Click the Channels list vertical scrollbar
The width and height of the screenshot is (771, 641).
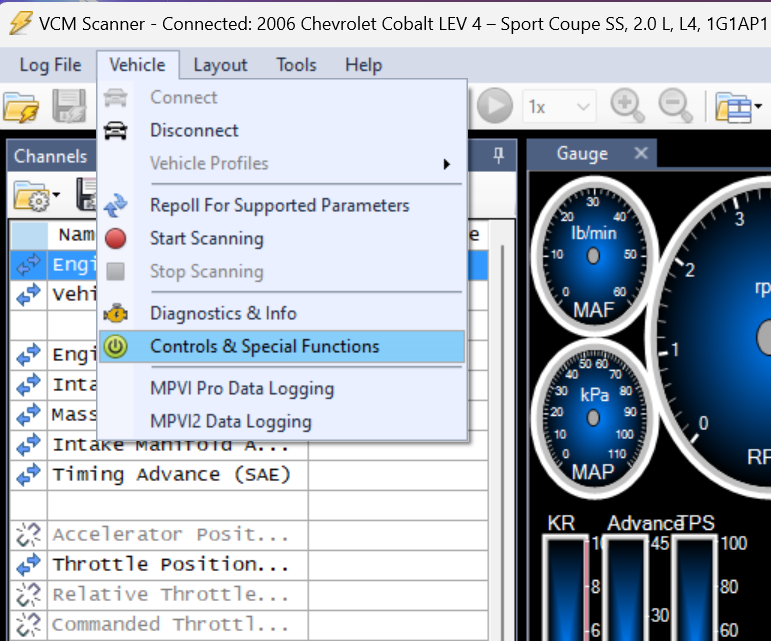(502, 428)
